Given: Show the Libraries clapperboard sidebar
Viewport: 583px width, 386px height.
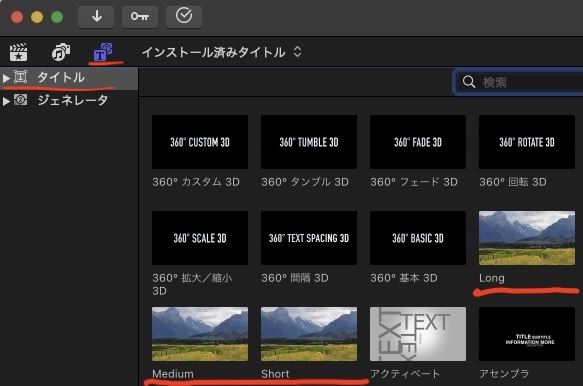Looking at the screenshot, I should click(x=18, y=52).
